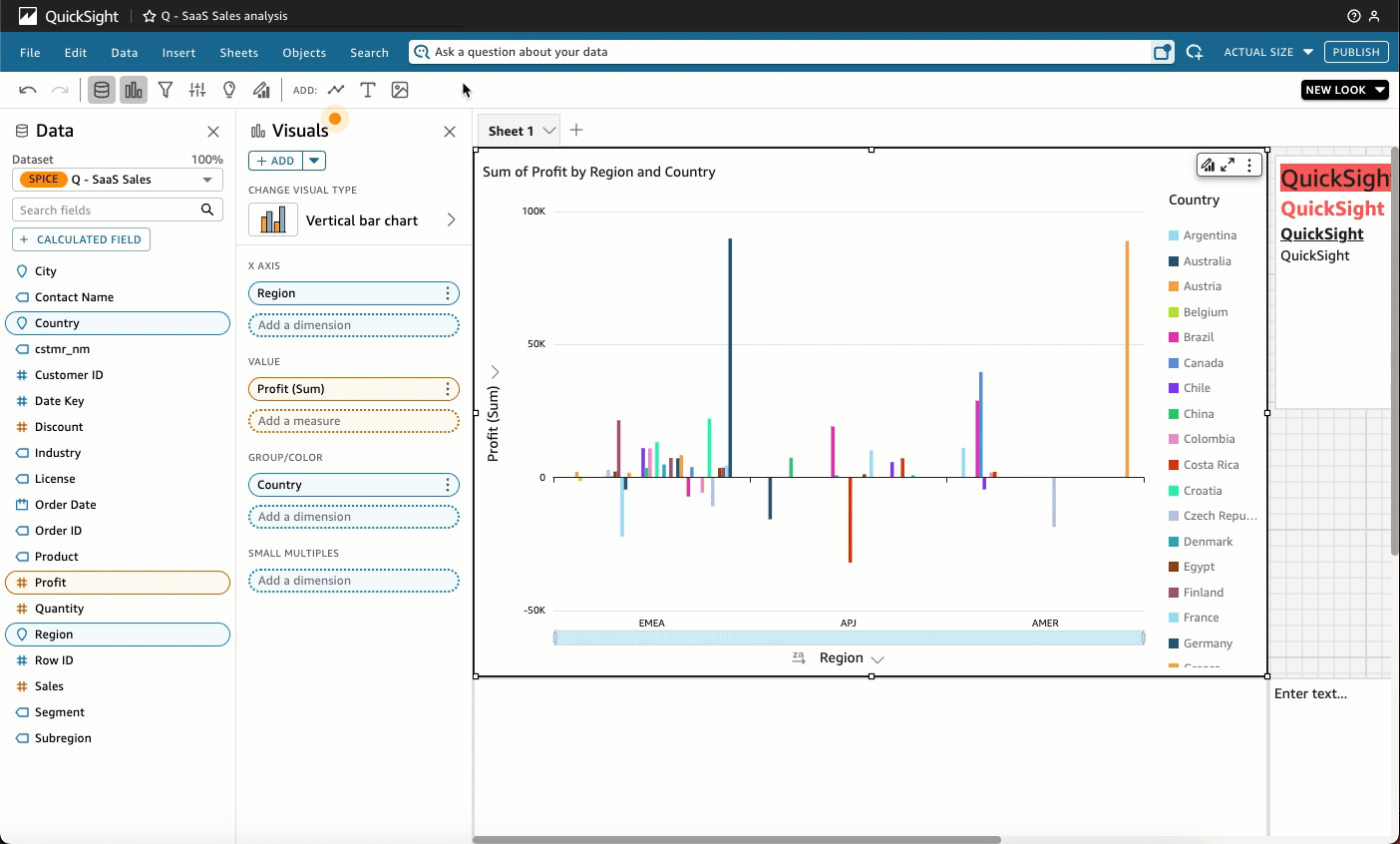This screenshot has height=844, width=1400.
Task: Click the CALCULATED FIELD button
Action: pyautogui.click(x=82, y=239)
